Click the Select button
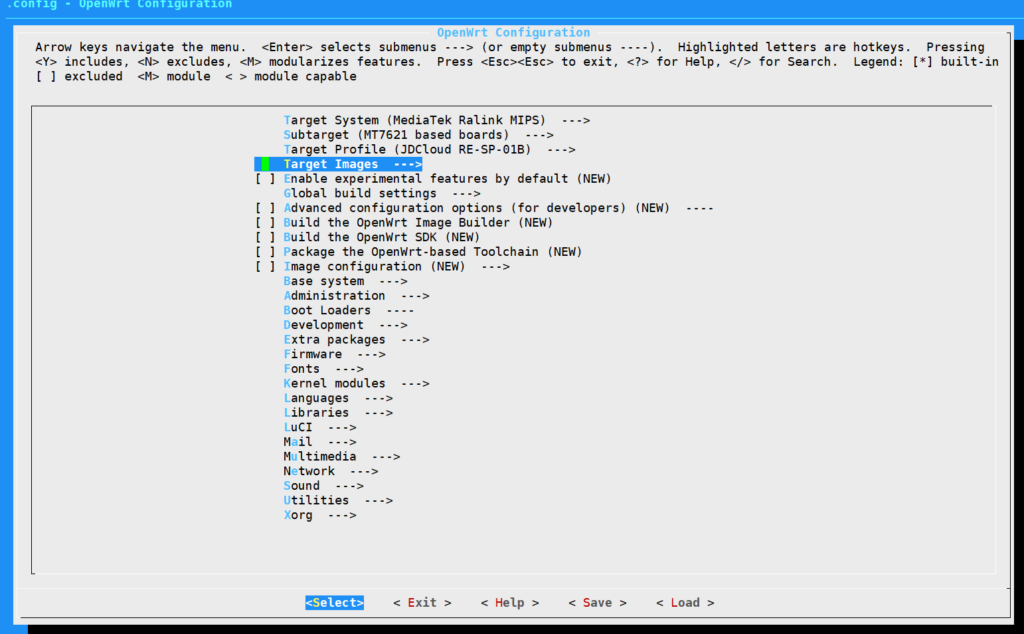The width and height of the screenshot is (1024, 634). pyautogui.click(x=334, y=603)
